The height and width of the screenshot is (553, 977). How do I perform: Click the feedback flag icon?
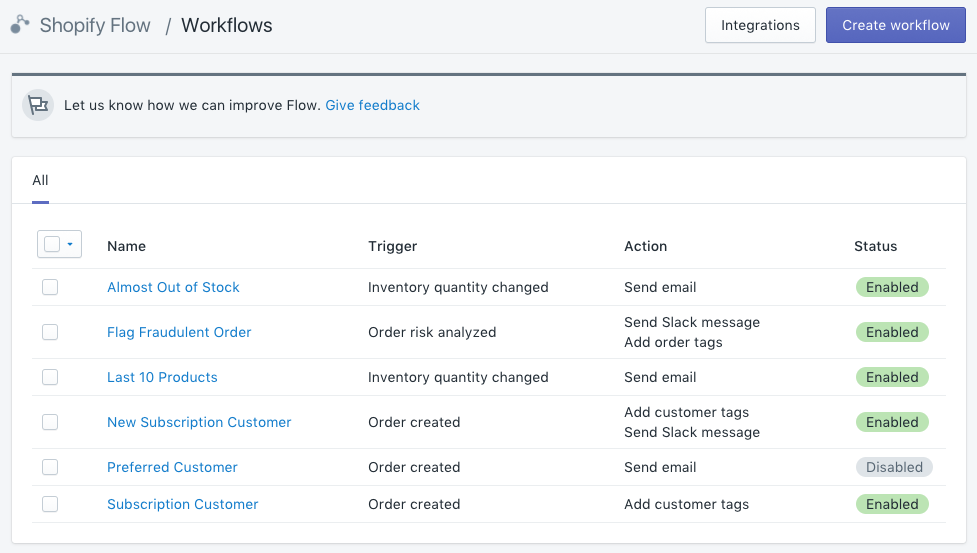[38, 105]
